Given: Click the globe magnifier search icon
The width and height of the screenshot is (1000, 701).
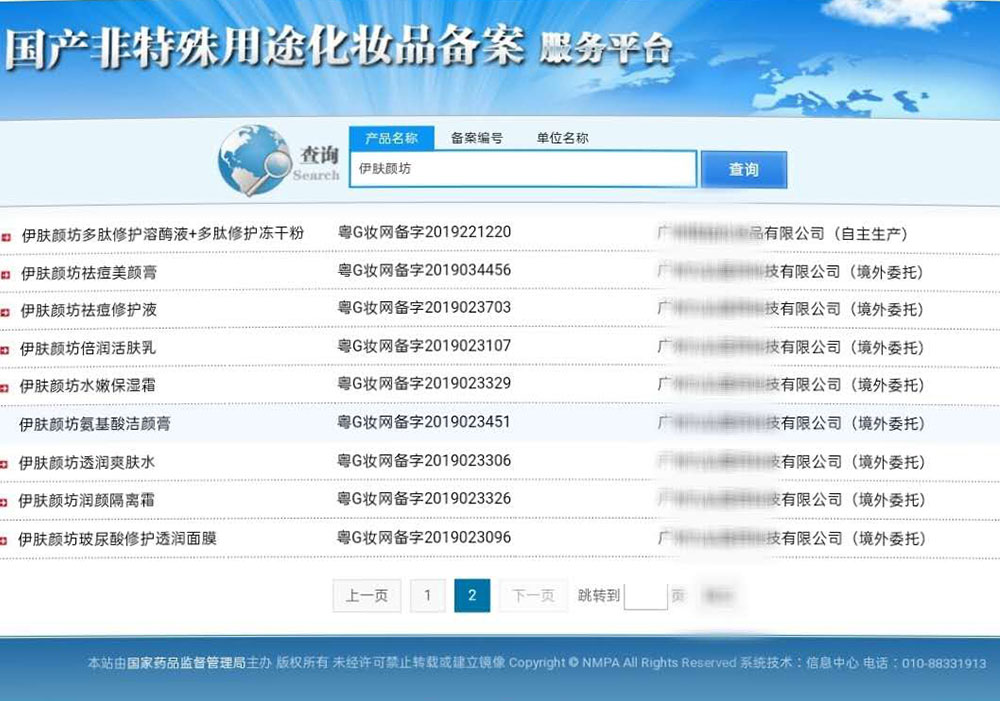Looking at the screenshot, I should (254, 160).
